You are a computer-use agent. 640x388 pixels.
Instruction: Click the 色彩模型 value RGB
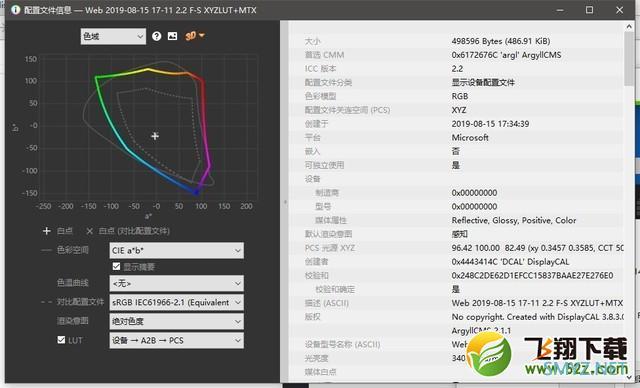460,96
